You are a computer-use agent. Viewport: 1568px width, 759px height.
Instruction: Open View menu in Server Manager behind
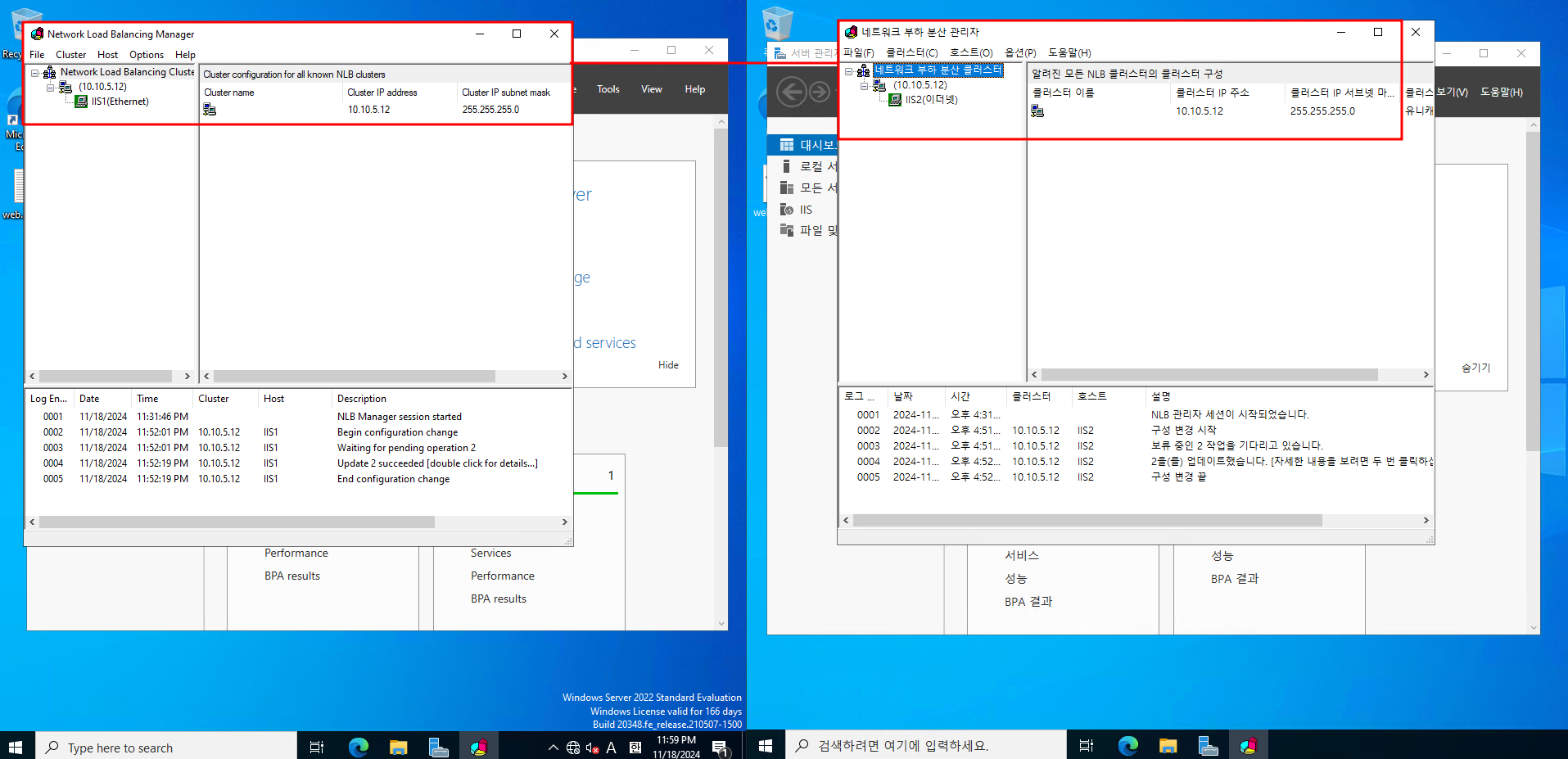[652, 89]
